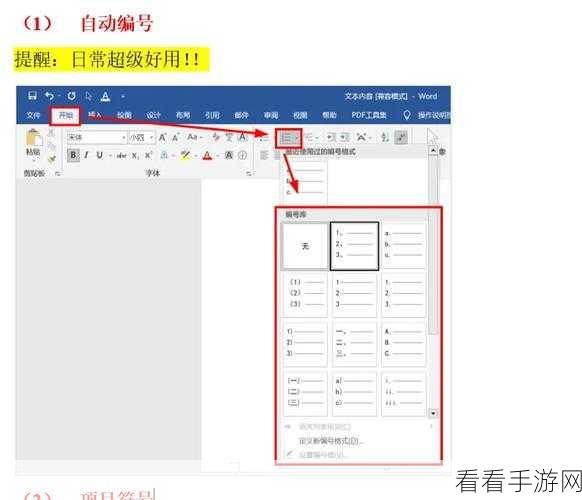The height and width of the screenshot is (500, 582).
Task: Click the align left icon
Action: pos(264,155)
